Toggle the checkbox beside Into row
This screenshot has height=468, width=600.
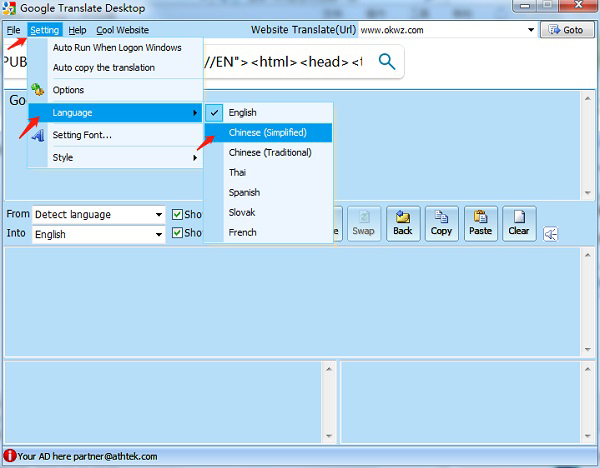coord(177,232)
